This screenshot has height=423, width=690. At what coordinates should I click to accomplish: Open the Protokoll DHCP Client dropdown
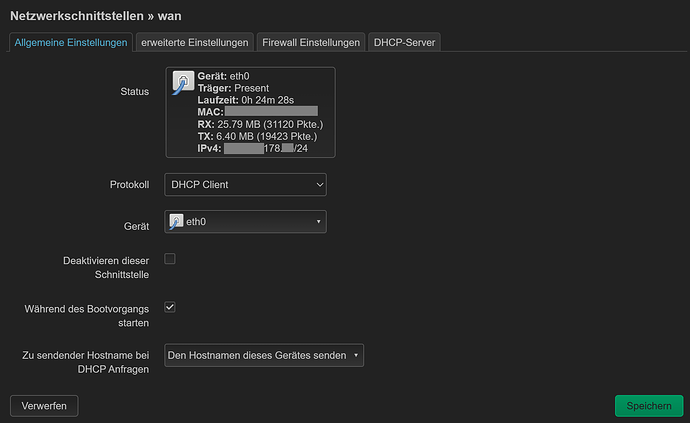[x=245, y=185]
